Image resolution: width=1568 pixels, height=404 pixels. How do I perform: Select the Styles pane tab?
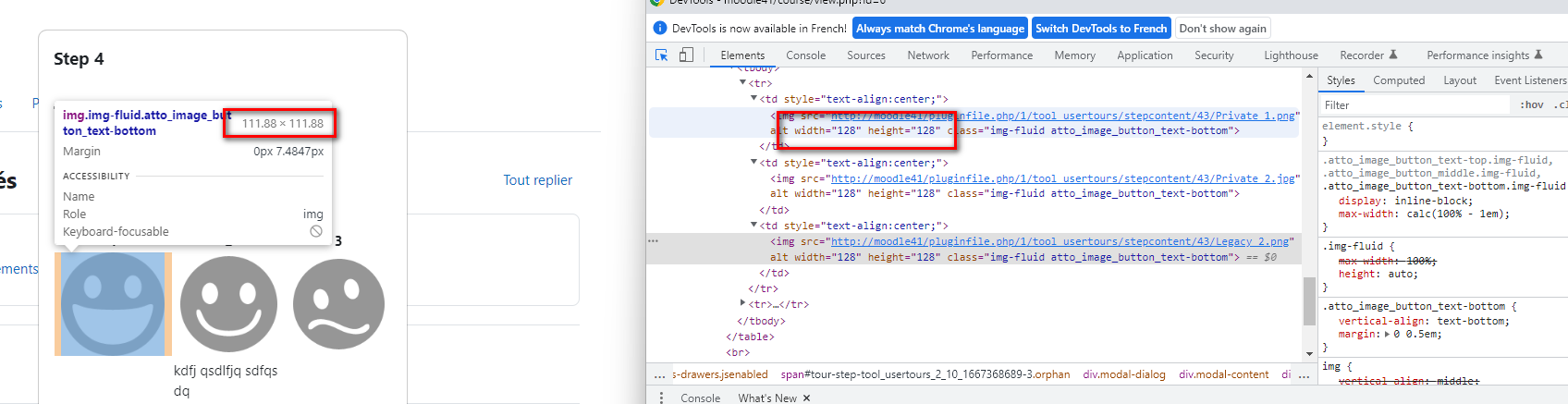tap(1341, 80)
